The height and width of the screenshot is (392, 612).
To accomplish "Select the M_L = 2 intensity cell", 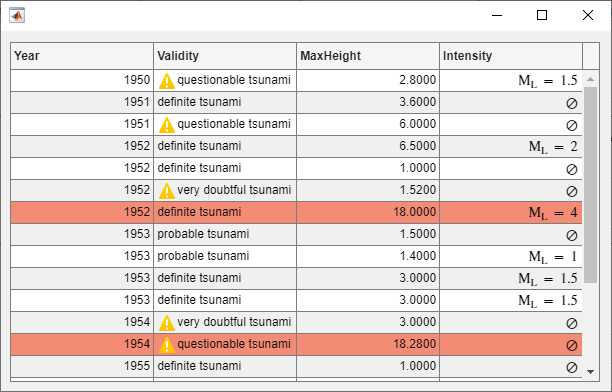I will [511, 146].
